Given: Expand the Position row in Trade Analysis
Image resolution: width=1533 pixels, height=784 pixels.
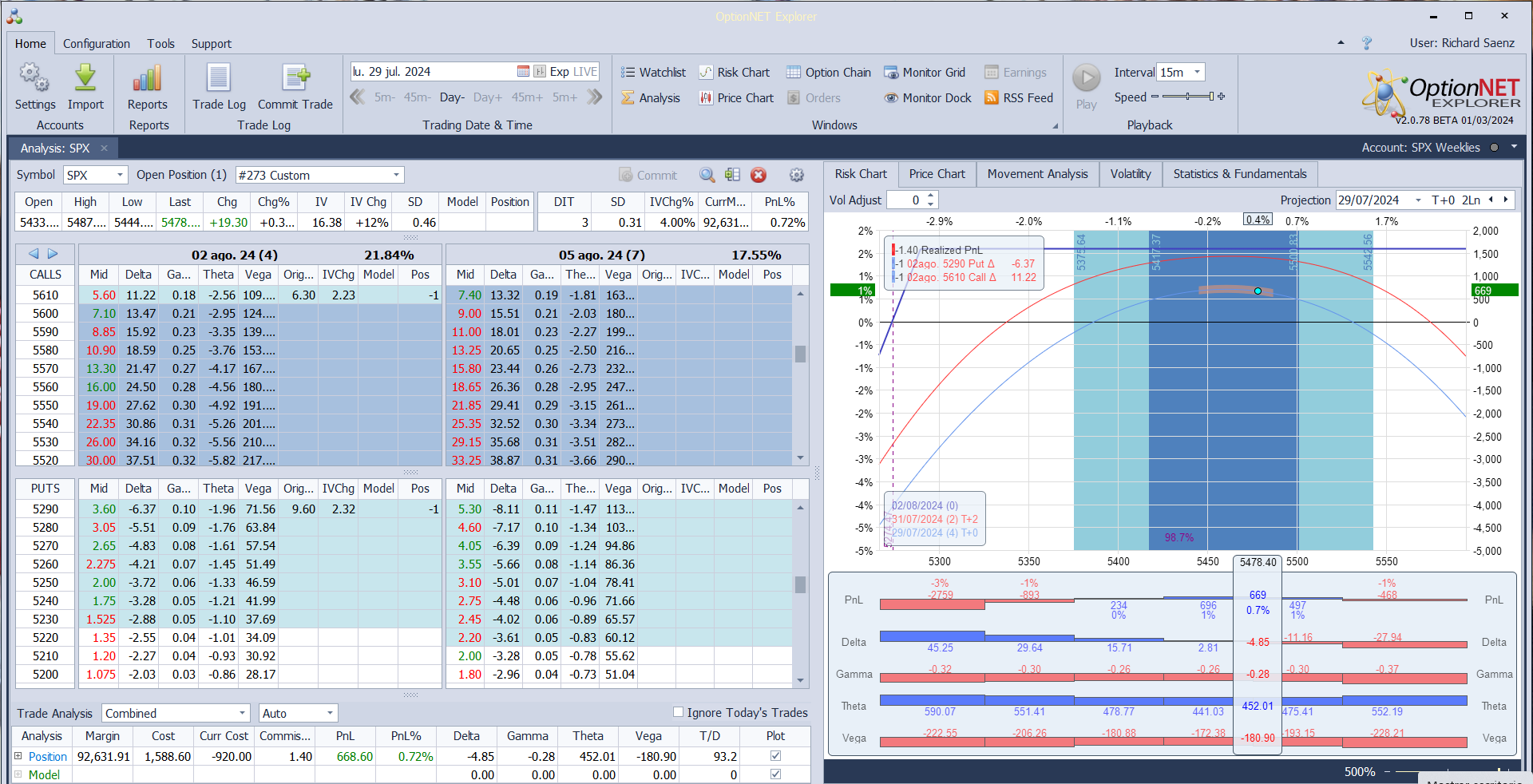Looking at the screenshot, I should 18,755.
